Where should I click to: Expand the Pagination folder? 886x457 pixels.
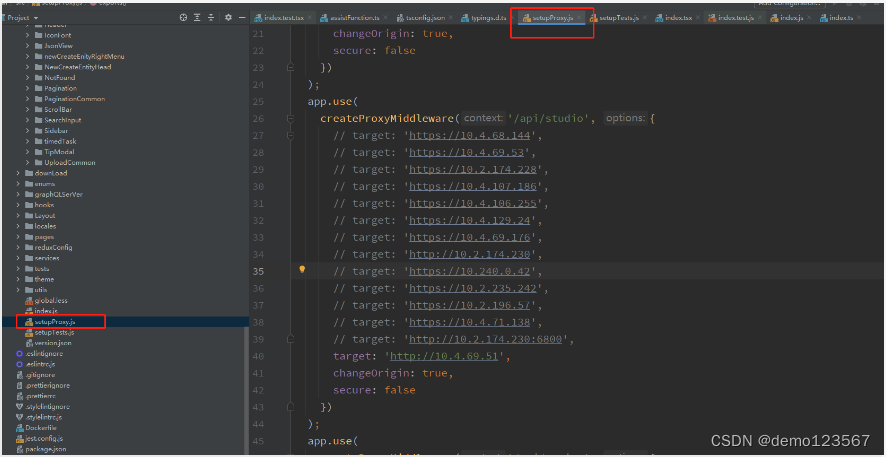[x=27, y=88]
